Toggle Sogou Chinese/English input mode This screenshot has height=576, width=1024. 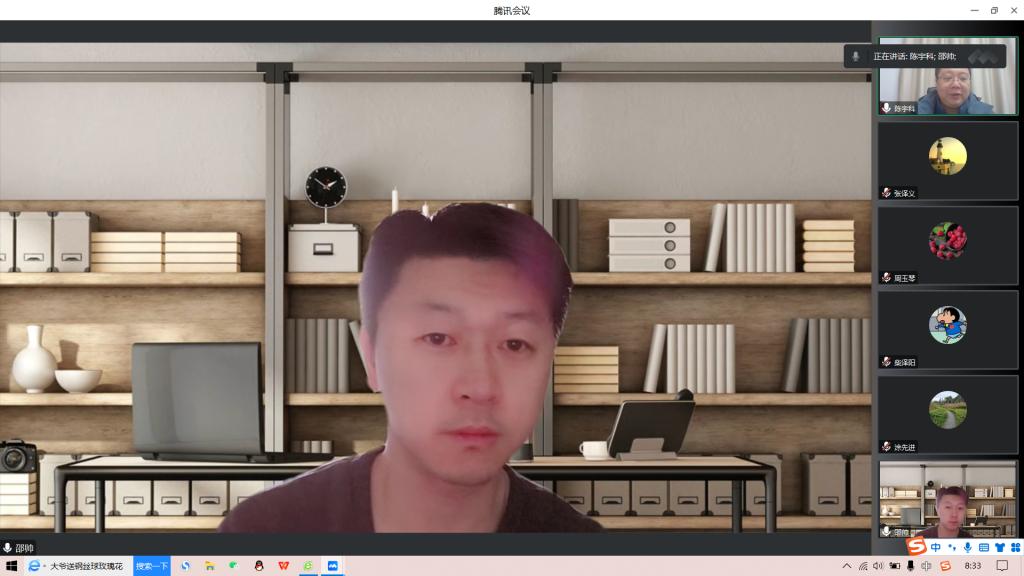(x=935, y=548)
